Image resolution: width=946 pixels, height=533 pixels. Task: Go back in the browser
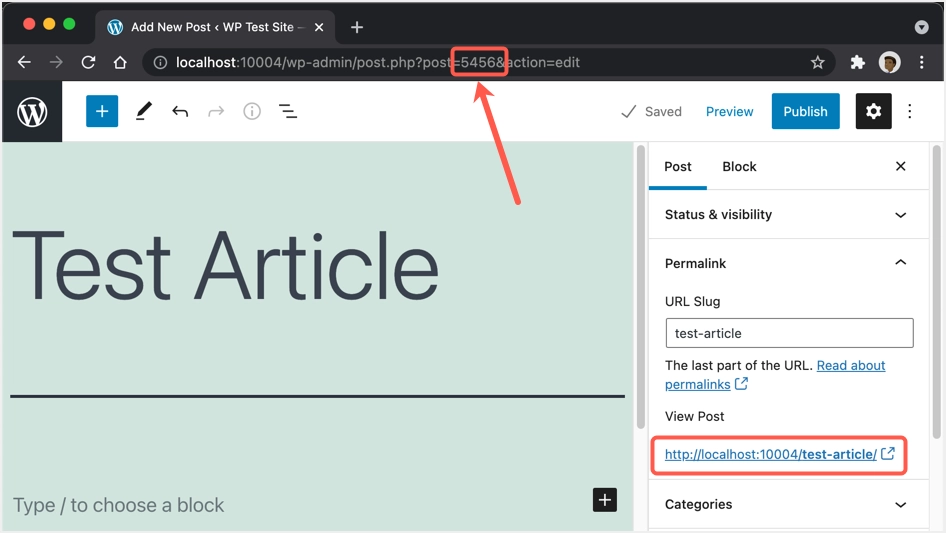pos(24,62)
